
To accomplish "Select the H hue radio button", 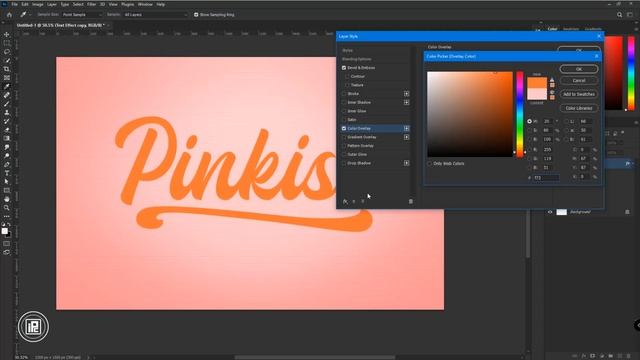I will (x=529, y=121).
